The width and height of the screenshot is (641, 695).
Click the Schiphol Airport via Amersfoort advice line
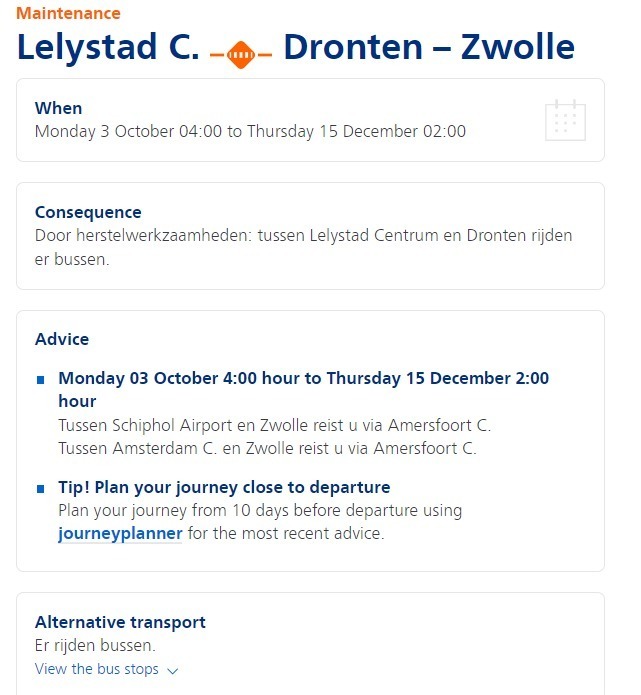(x=274, y=426)
